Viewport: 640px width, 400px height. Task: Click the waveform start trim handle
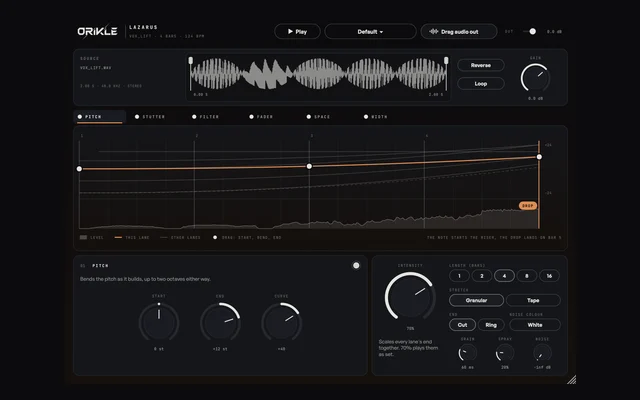point(191,61)
